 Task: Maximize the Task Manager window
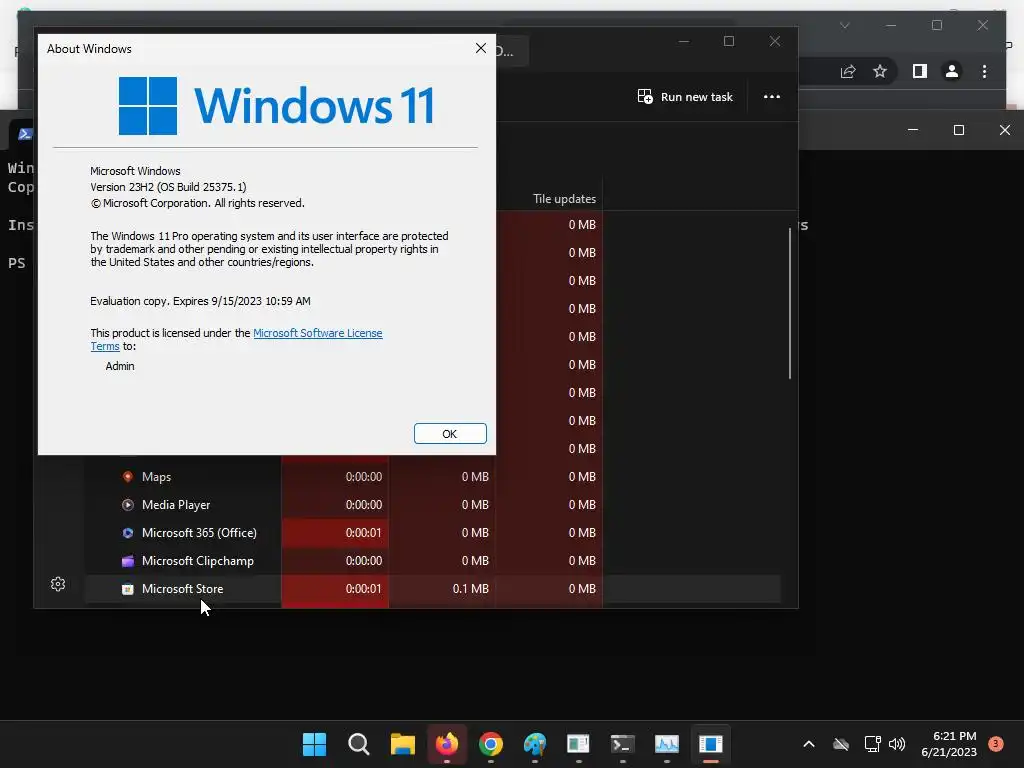(729, 41)
